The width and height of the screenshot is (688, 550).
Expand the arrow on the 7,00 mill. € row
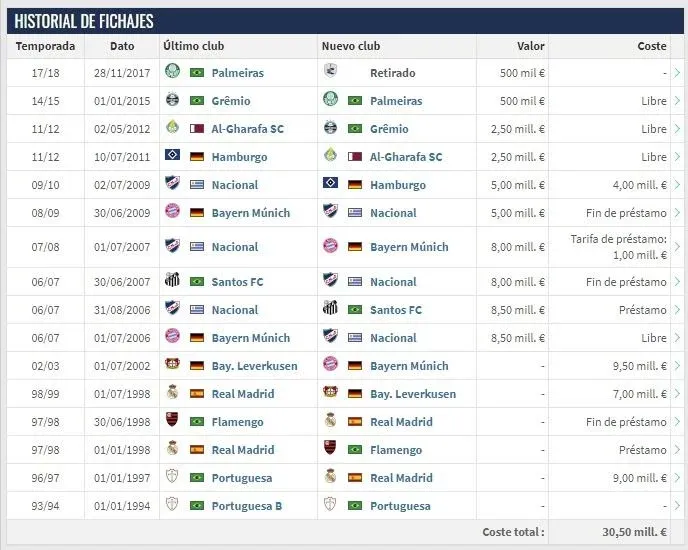[x=677, y=394]
